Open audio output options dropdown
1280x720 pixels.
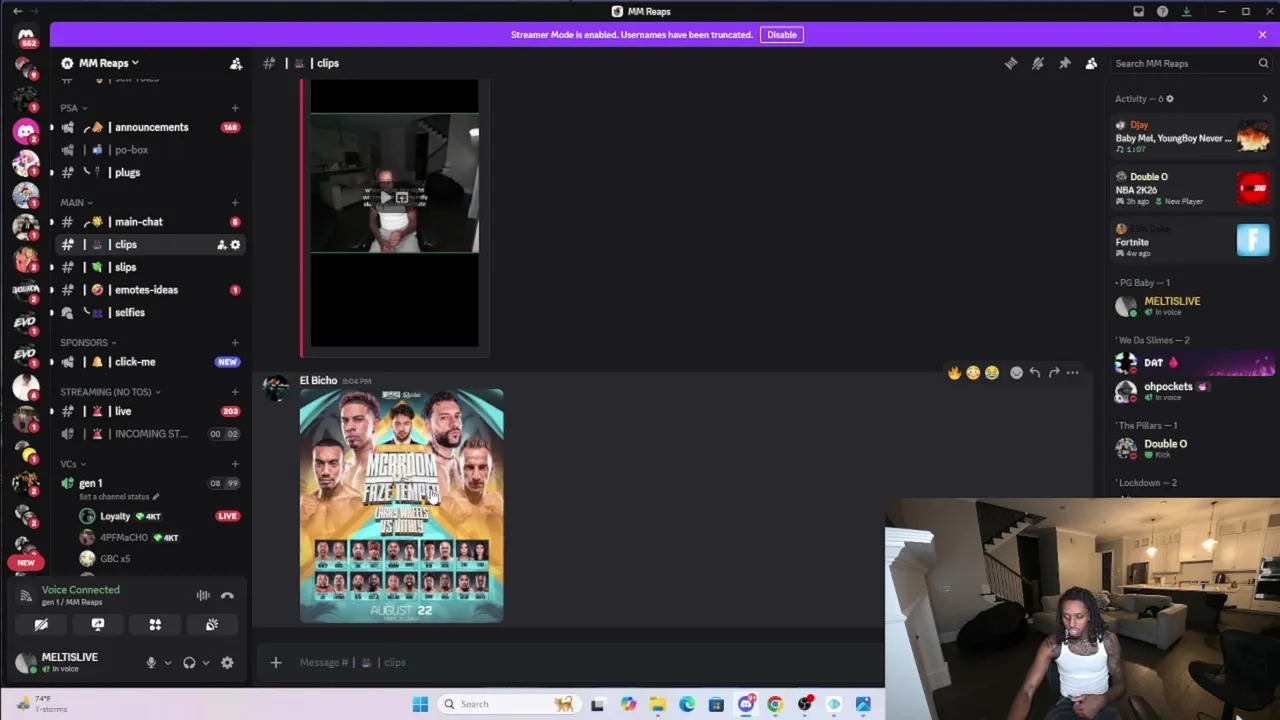[x=205, y=662]
